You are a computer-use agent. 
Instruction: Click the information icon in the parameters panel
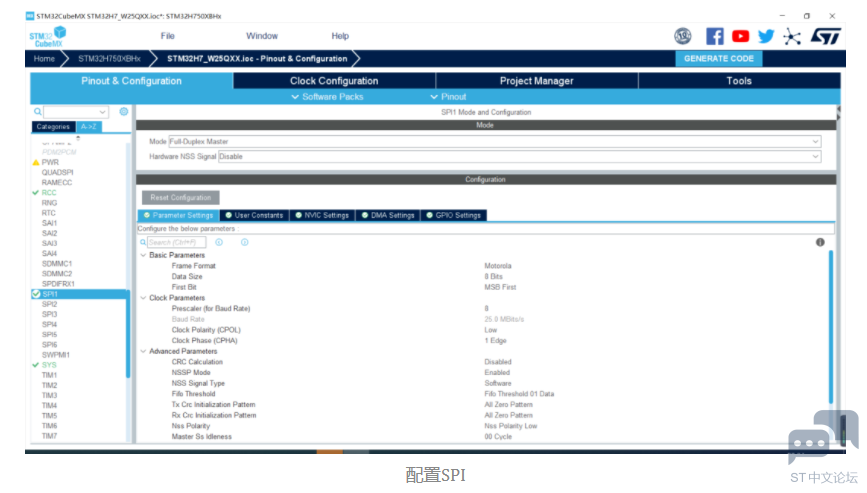click(x=820, y=242)
